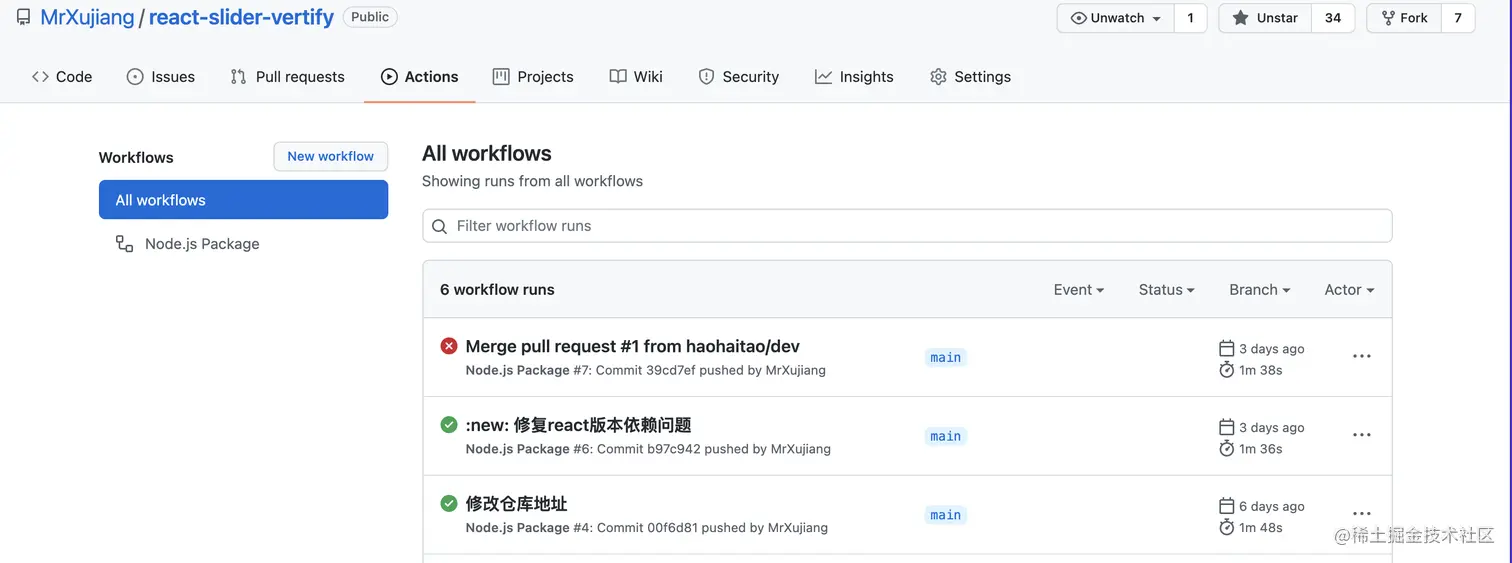Image resolution: width=1512 pixels, height=563 pixels.
Task: Click the Unstar button
Action: [1265, 18]
